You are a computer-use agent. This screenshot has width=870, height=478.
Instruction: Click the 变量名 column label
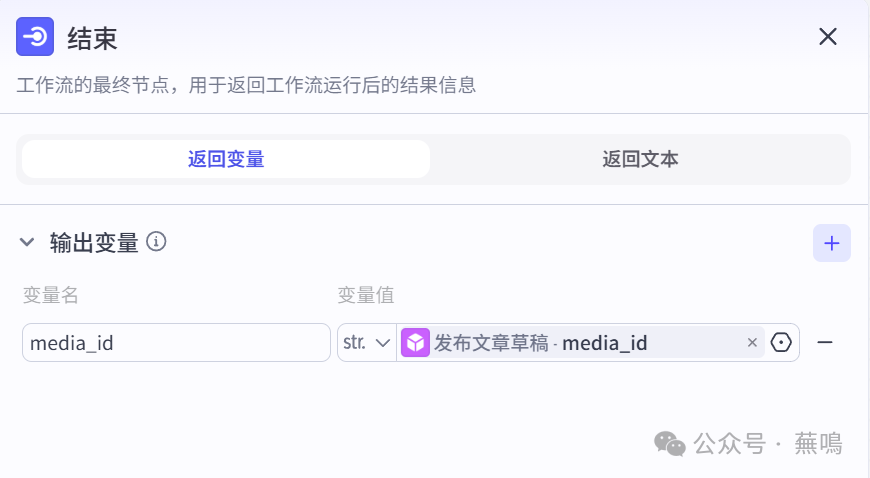click(51, 294)
